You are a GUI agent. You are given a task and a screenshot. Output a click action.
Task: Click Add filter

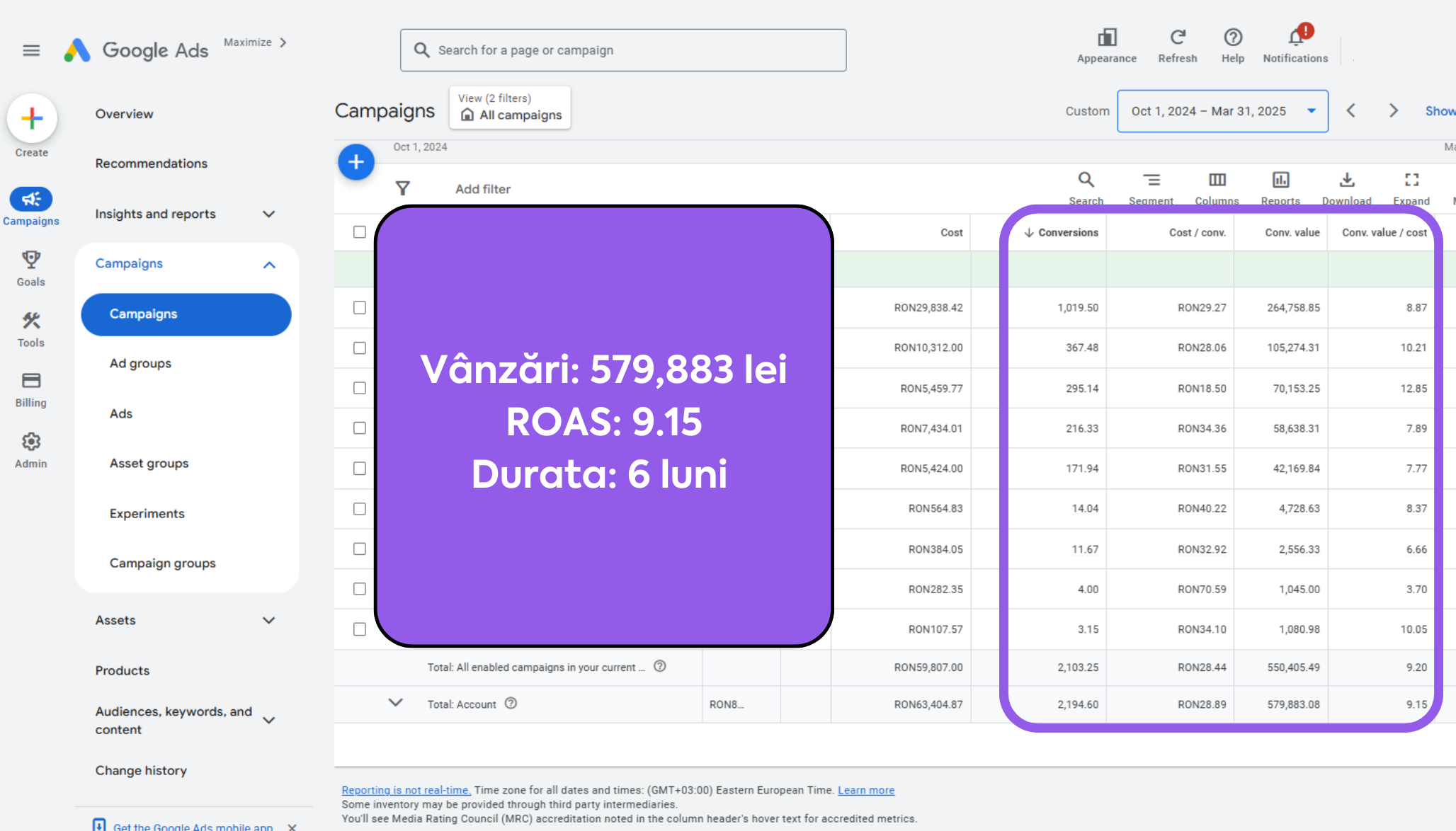pyautogui.click(x=482, y=189)
